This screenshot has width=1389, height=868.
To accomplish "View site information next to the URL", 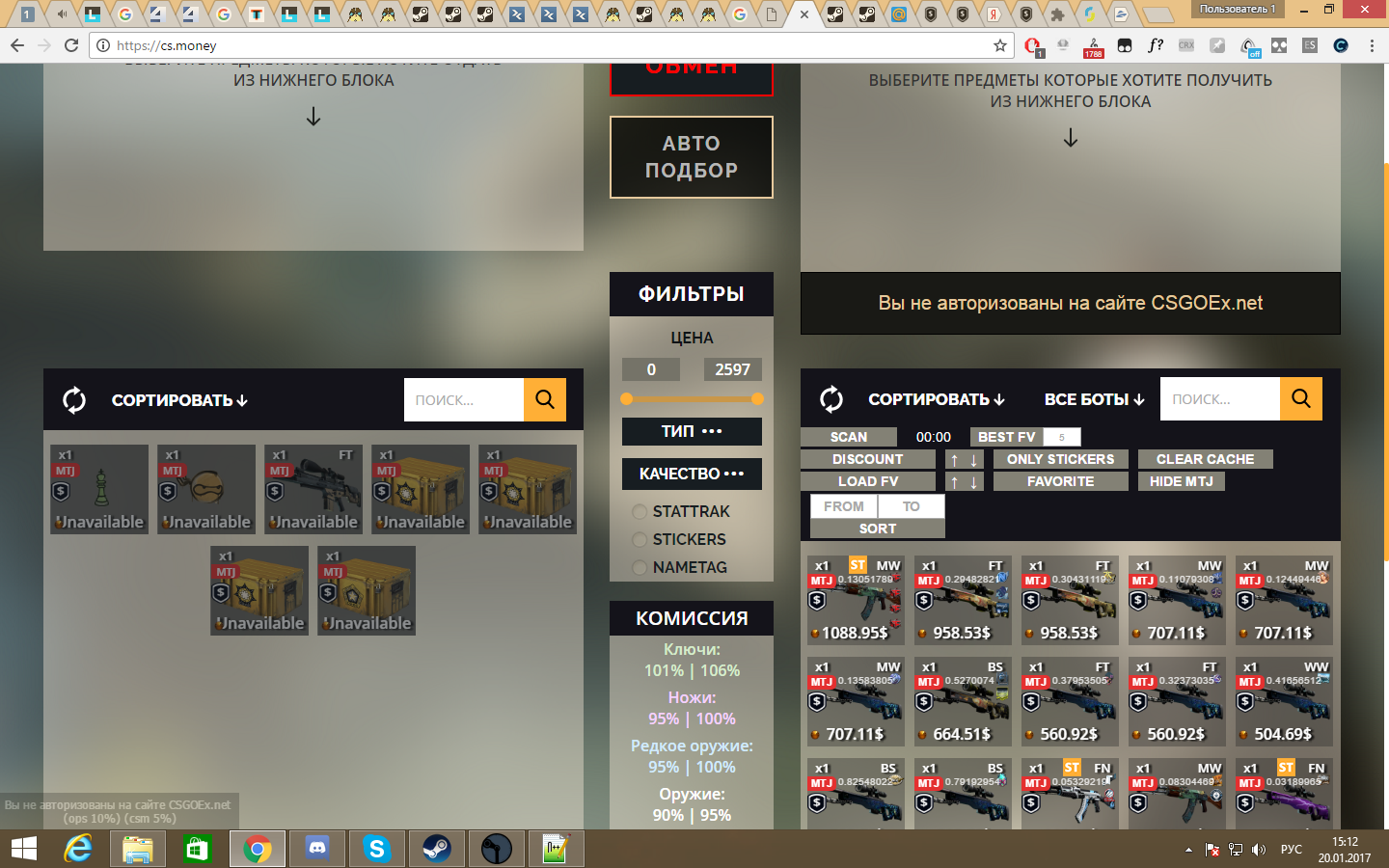I will coord(103,45).
